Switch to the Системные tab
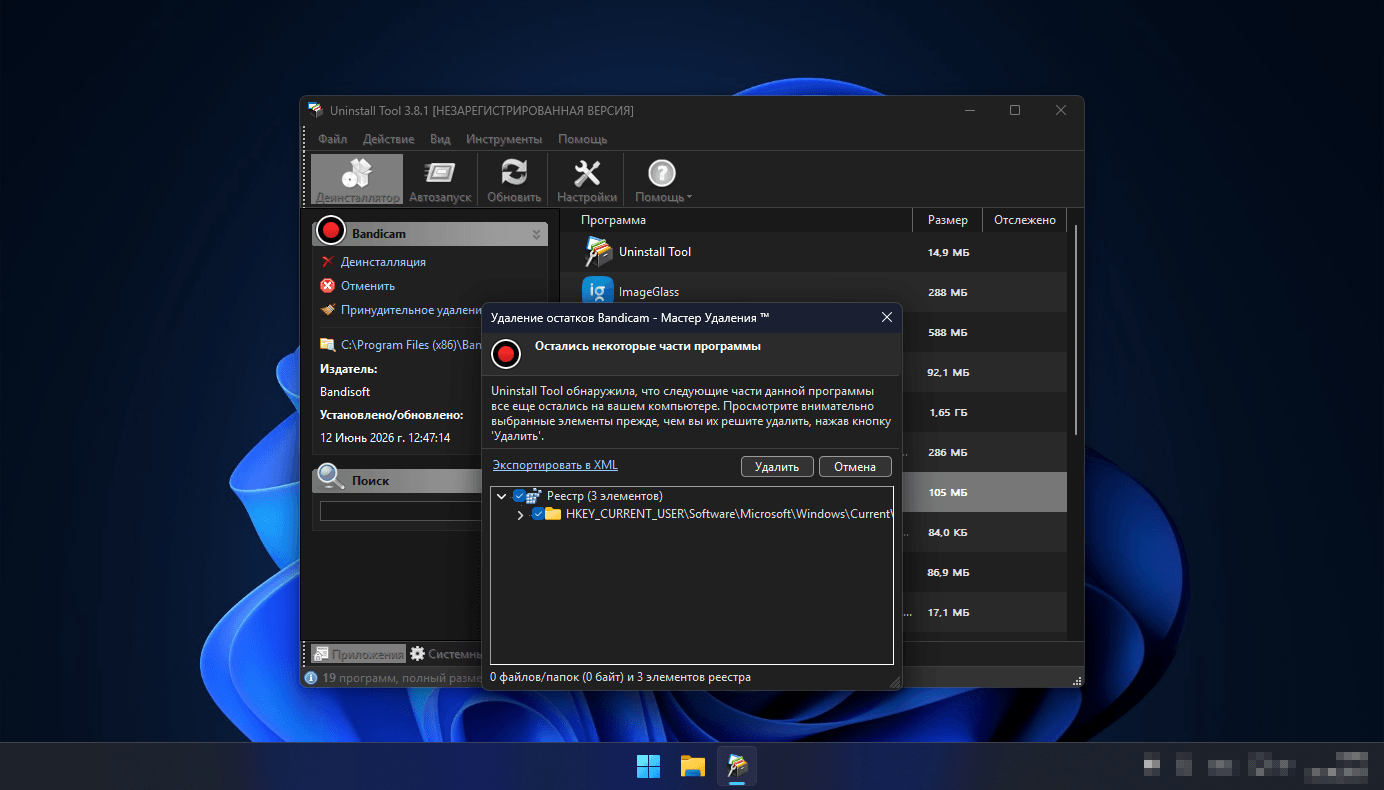The width and height of the screenshot is (1384, 790). [x=447, y=654]
